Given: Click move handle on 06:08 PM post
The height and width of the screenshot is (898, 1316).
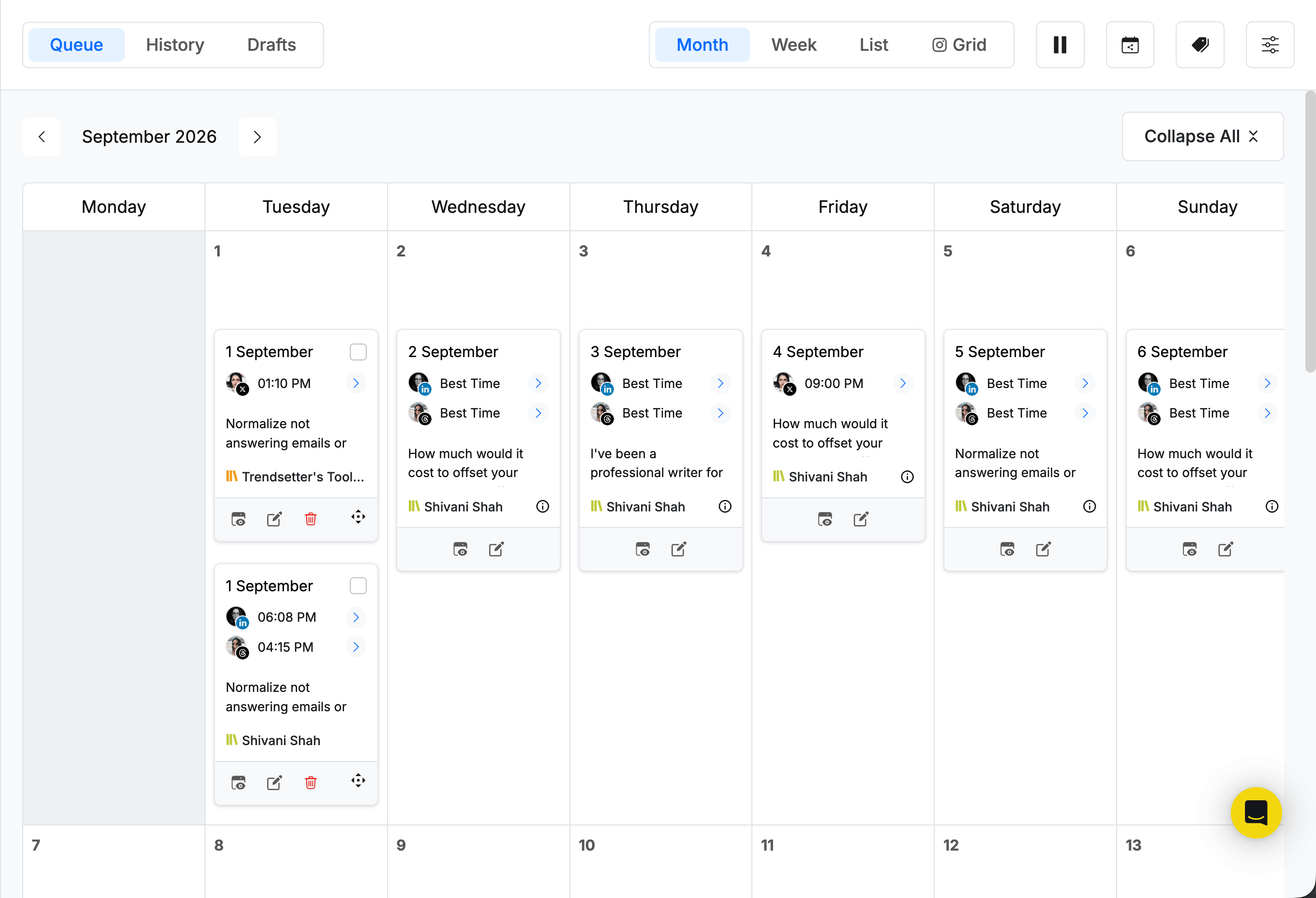Looking at the screenshot, I should click(358, 781).
